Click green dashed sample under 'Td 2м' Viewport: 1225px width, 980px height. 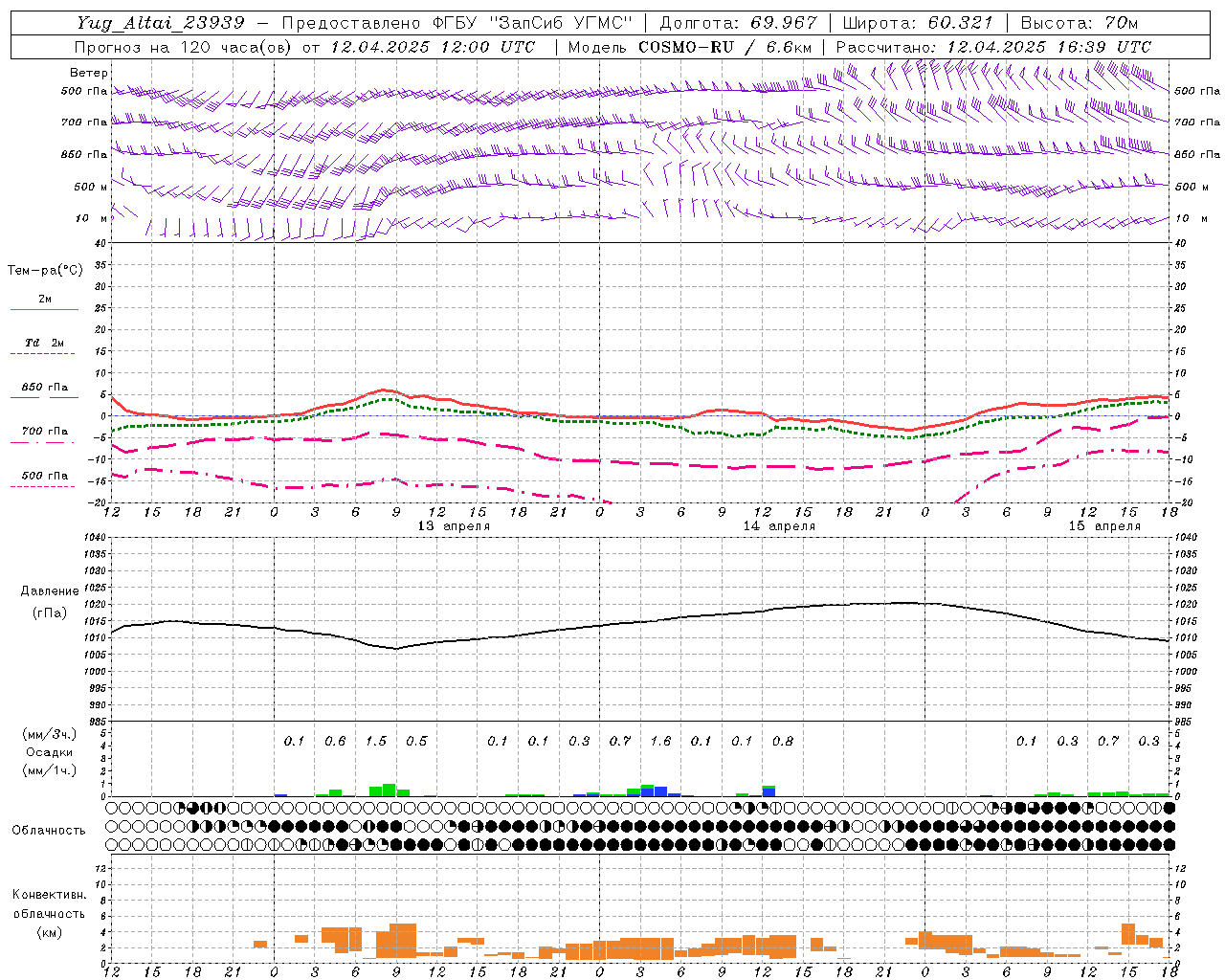pos(44,354)
